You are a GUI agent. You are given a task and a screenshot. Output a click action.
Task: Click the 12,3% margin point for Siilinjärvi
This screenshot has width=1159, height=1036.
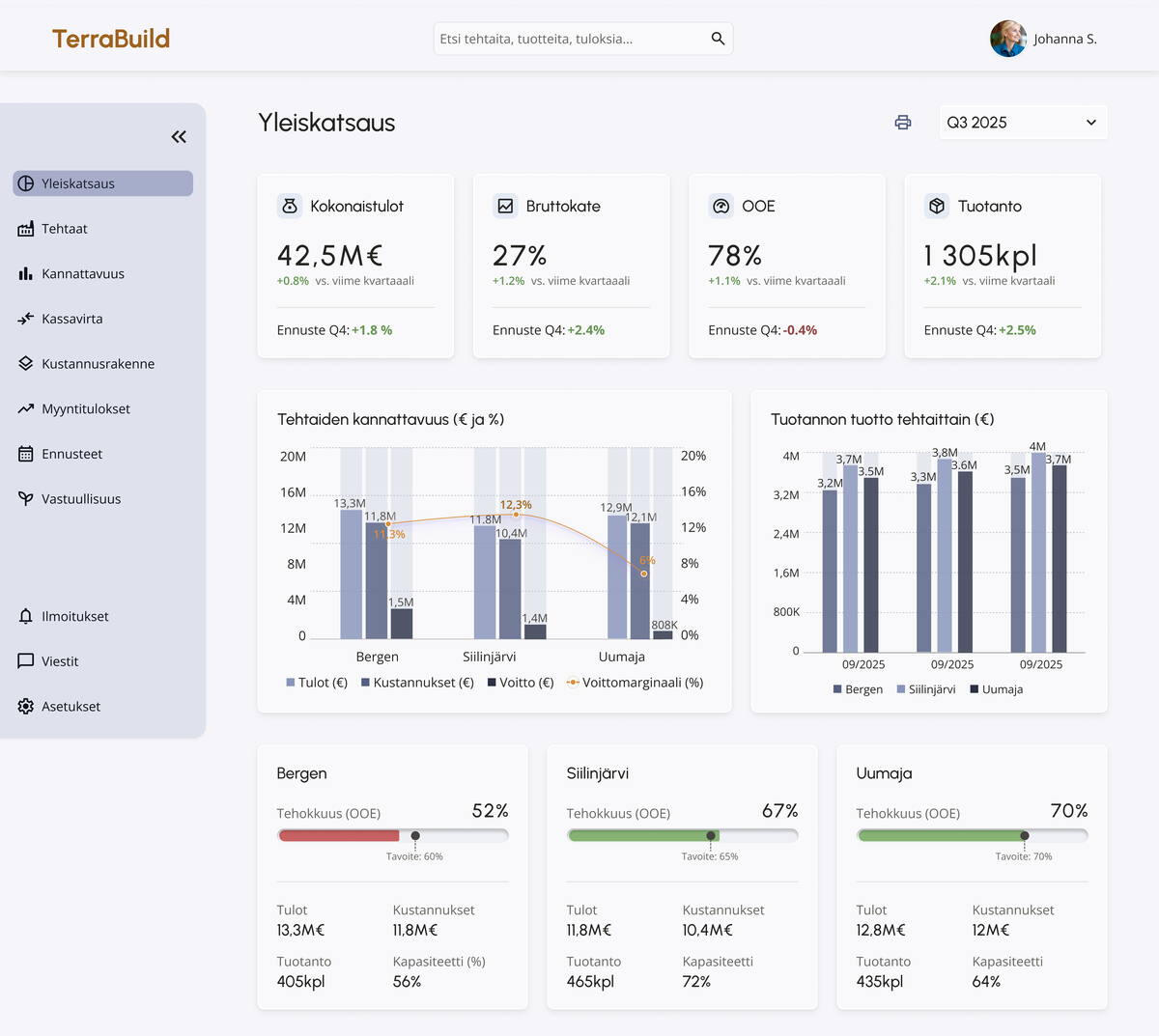pyautogui.click(x=516, y=515)
